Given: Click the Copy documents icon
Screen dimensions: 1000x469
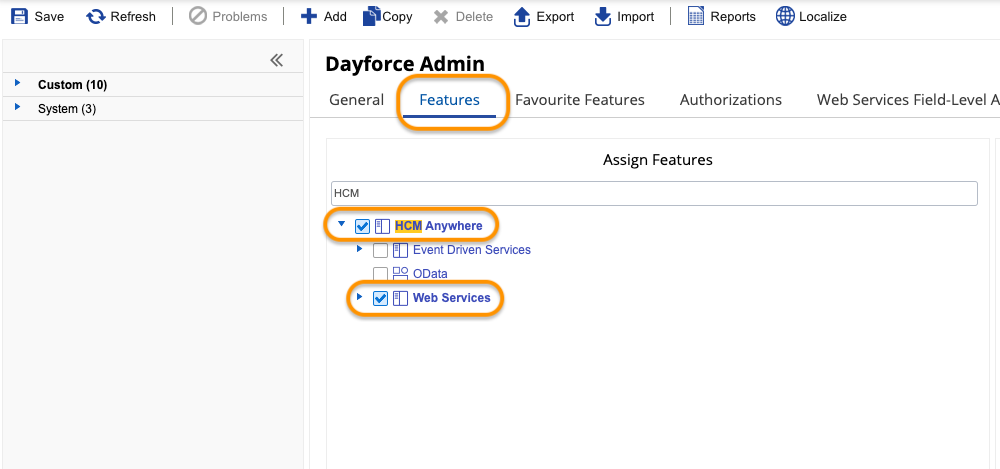Looking at the screenshot, I should click(x=372, y=17).
